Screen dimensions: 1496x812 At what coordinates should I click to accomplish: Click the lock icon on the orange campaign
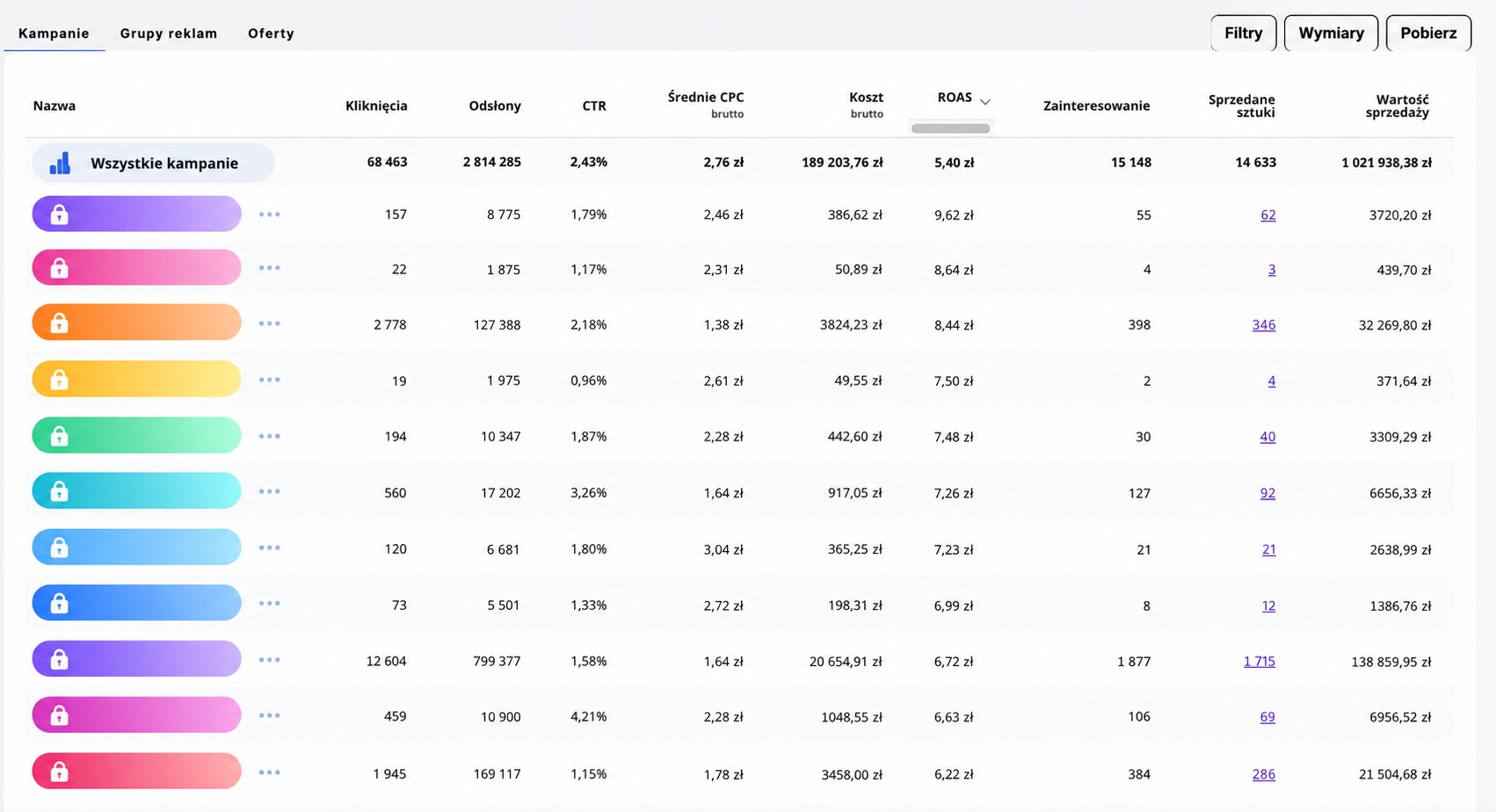click(x=59, y=323)
